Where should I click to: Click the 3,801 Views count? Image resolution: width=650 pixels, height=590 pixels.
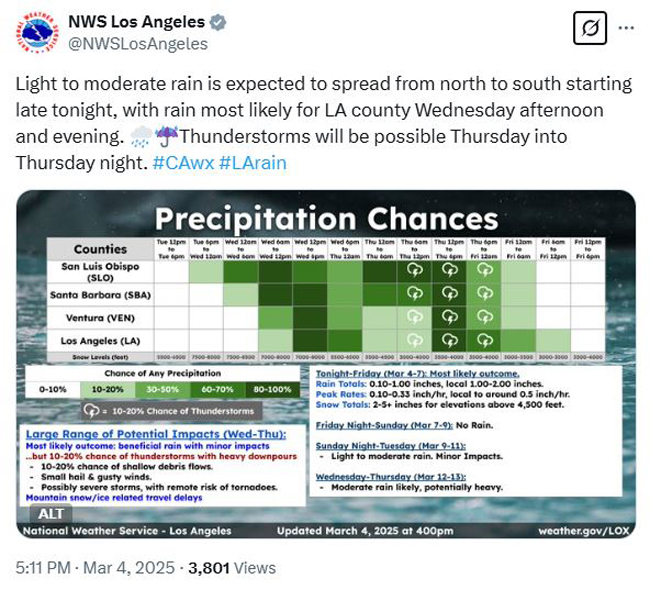232,568
